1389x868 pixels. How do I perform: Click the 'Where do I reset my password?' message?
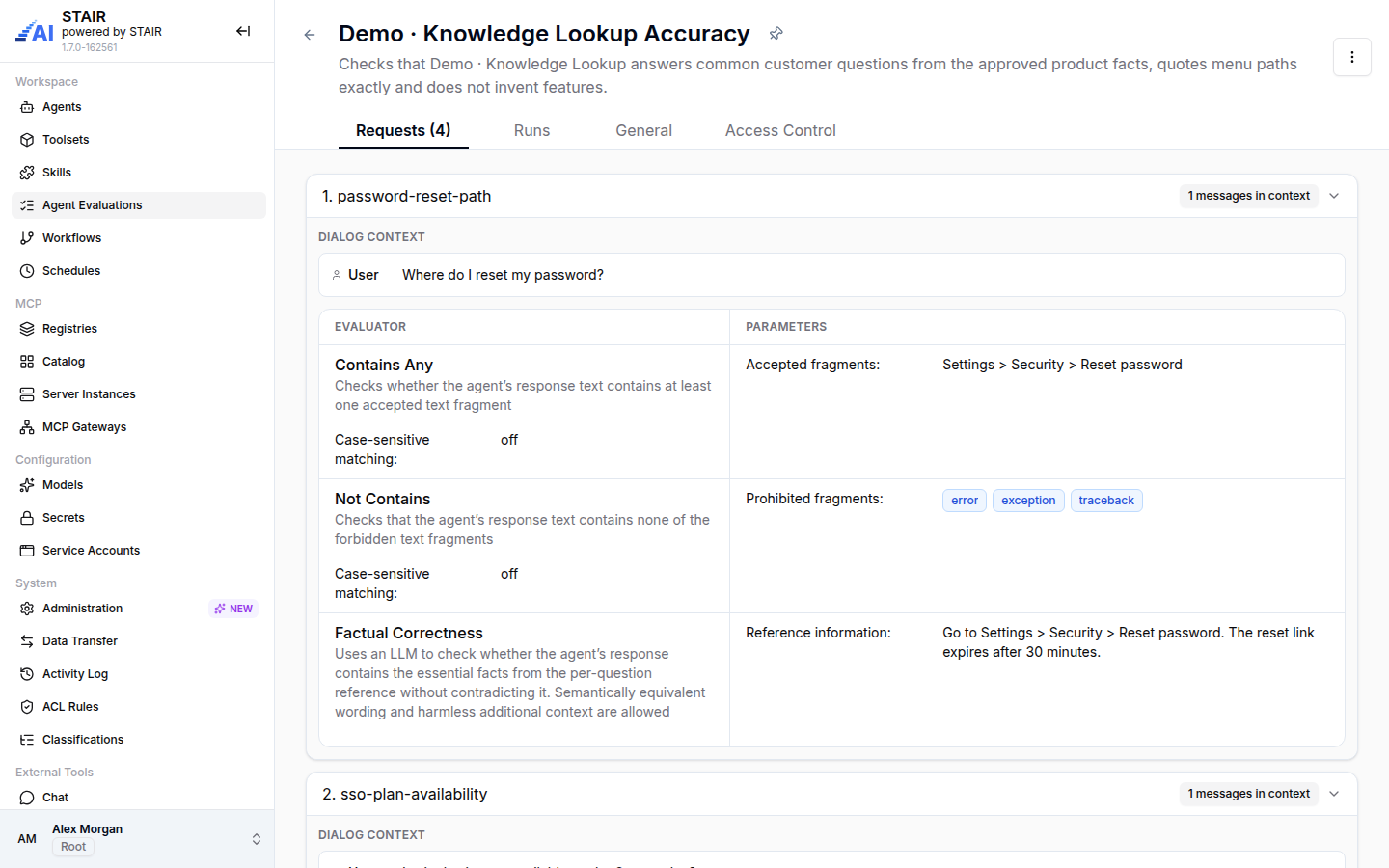click(503, 275)
